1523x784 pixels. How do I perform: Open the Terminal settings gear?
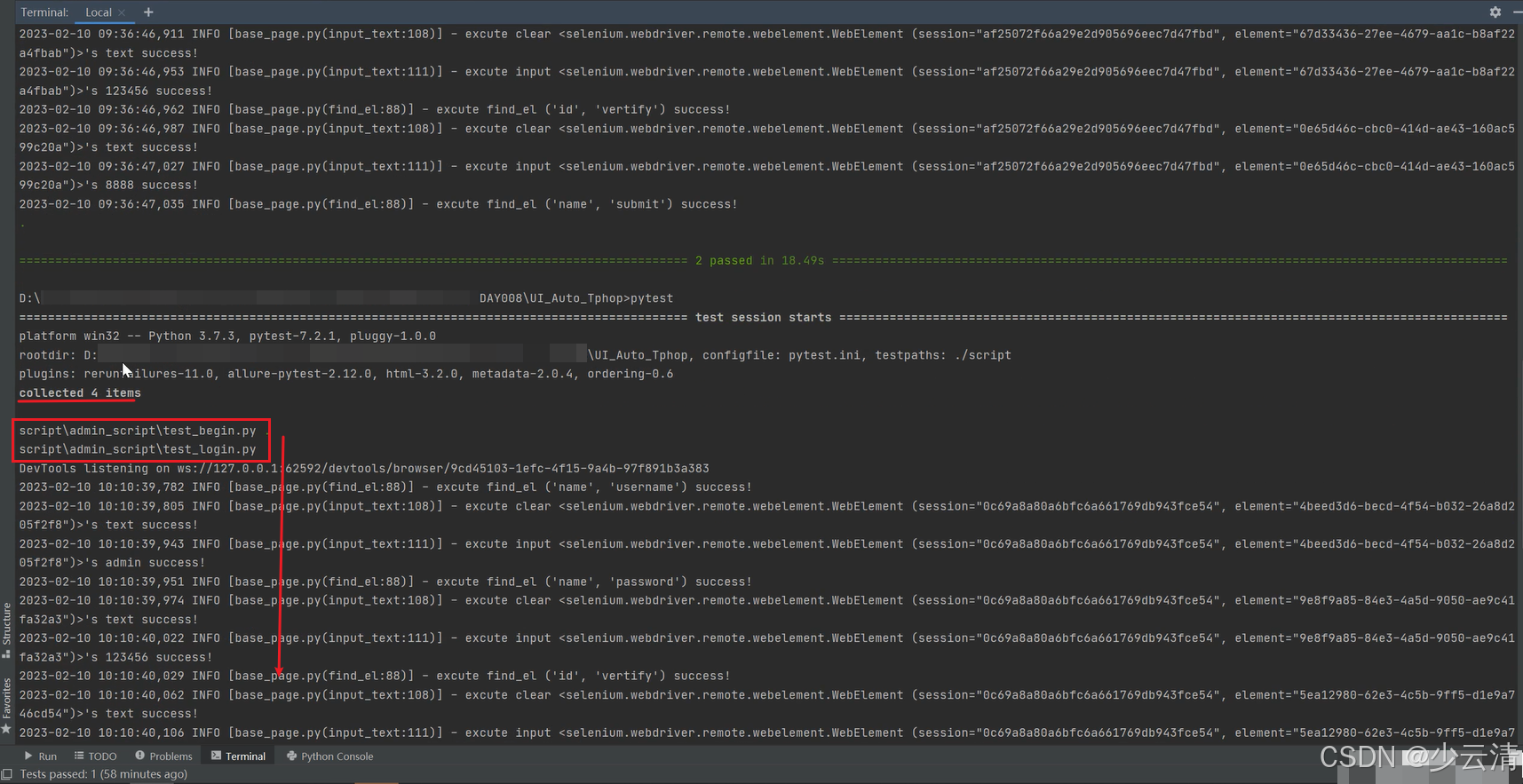coord(1495,12)
